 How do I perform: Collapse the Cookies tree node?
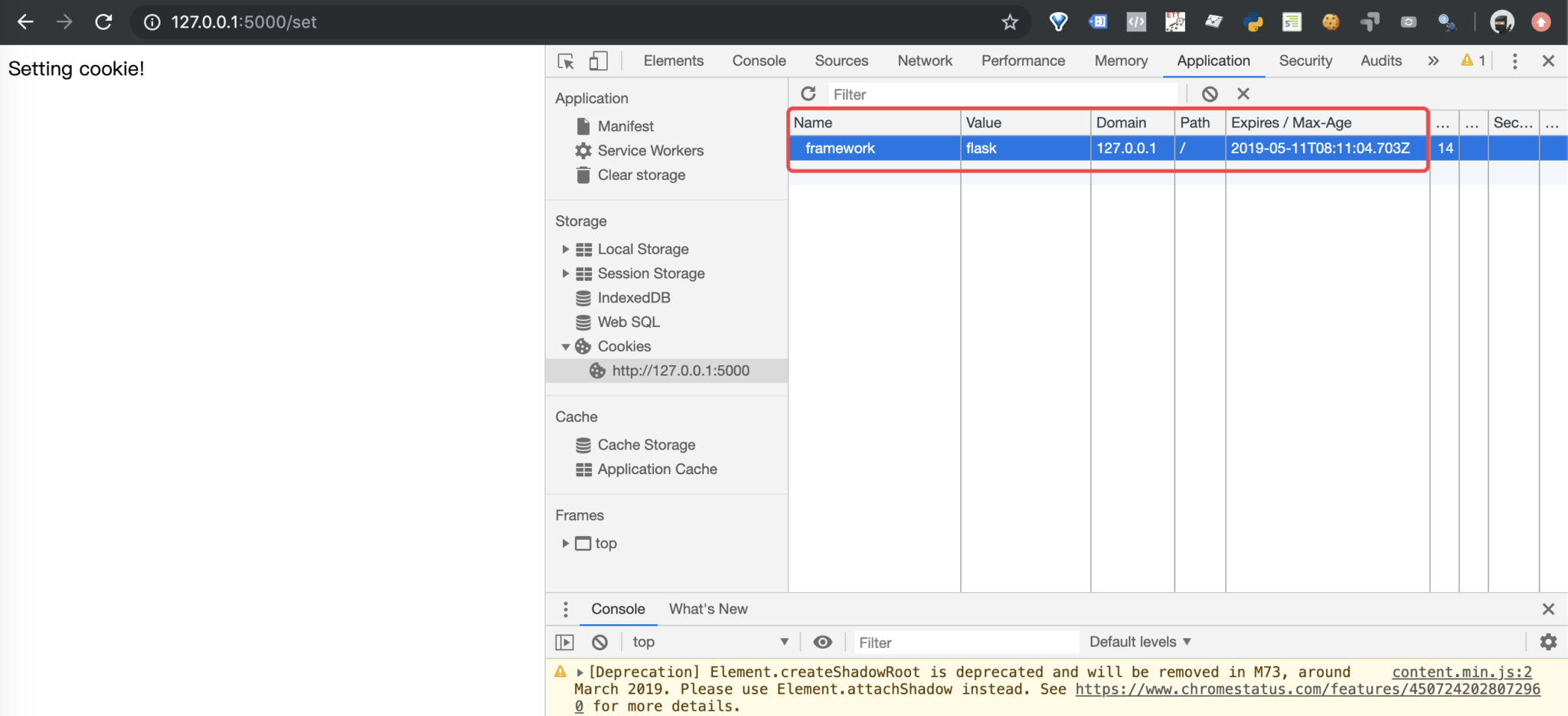pos(565,347)
